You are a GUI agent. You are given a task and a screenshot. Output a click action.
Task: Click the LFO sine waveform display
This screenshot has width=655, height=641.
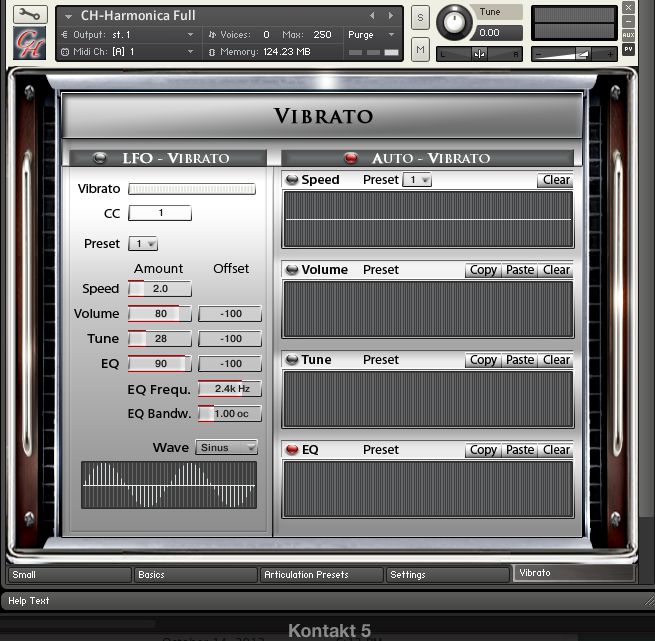169,485
